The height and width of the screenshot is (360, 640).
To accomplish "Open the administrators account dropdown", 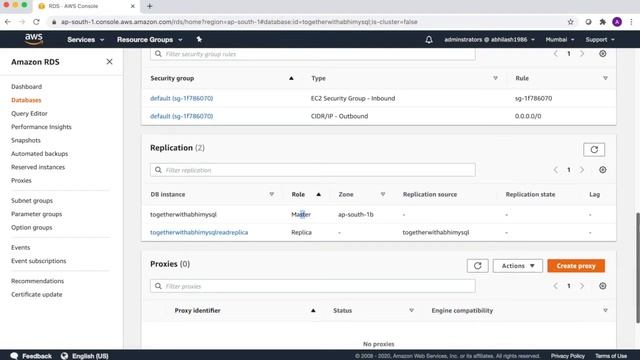I will click(x=489, y=40).
